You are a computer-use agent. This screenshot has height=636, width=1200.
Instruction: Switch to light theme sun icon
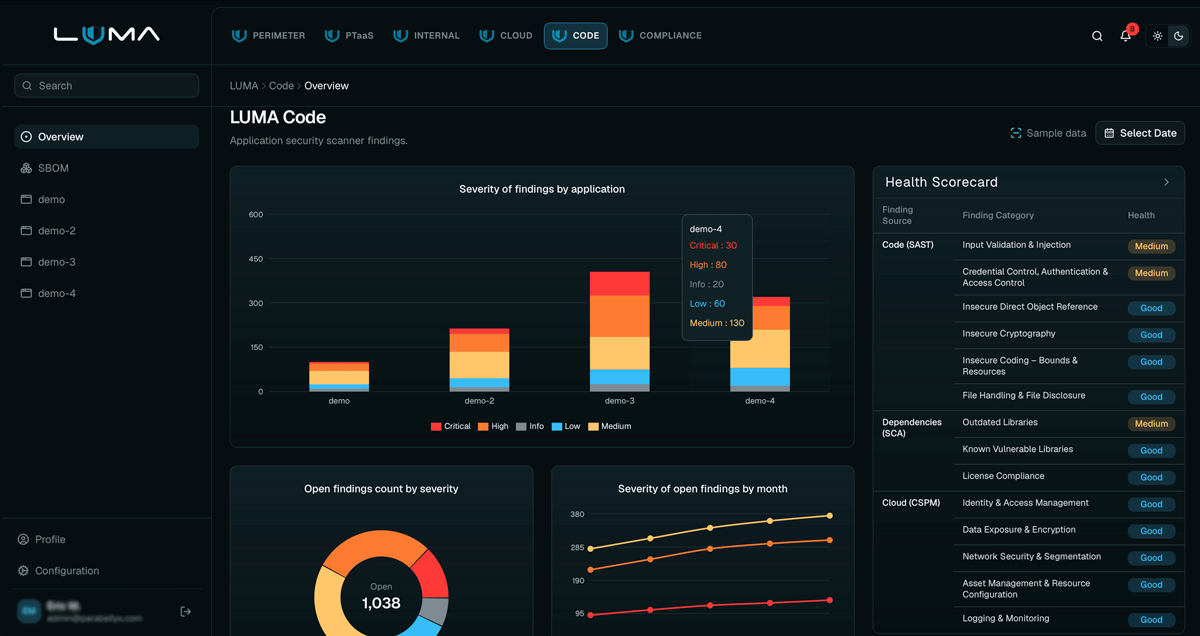[x=1157, y=36]
